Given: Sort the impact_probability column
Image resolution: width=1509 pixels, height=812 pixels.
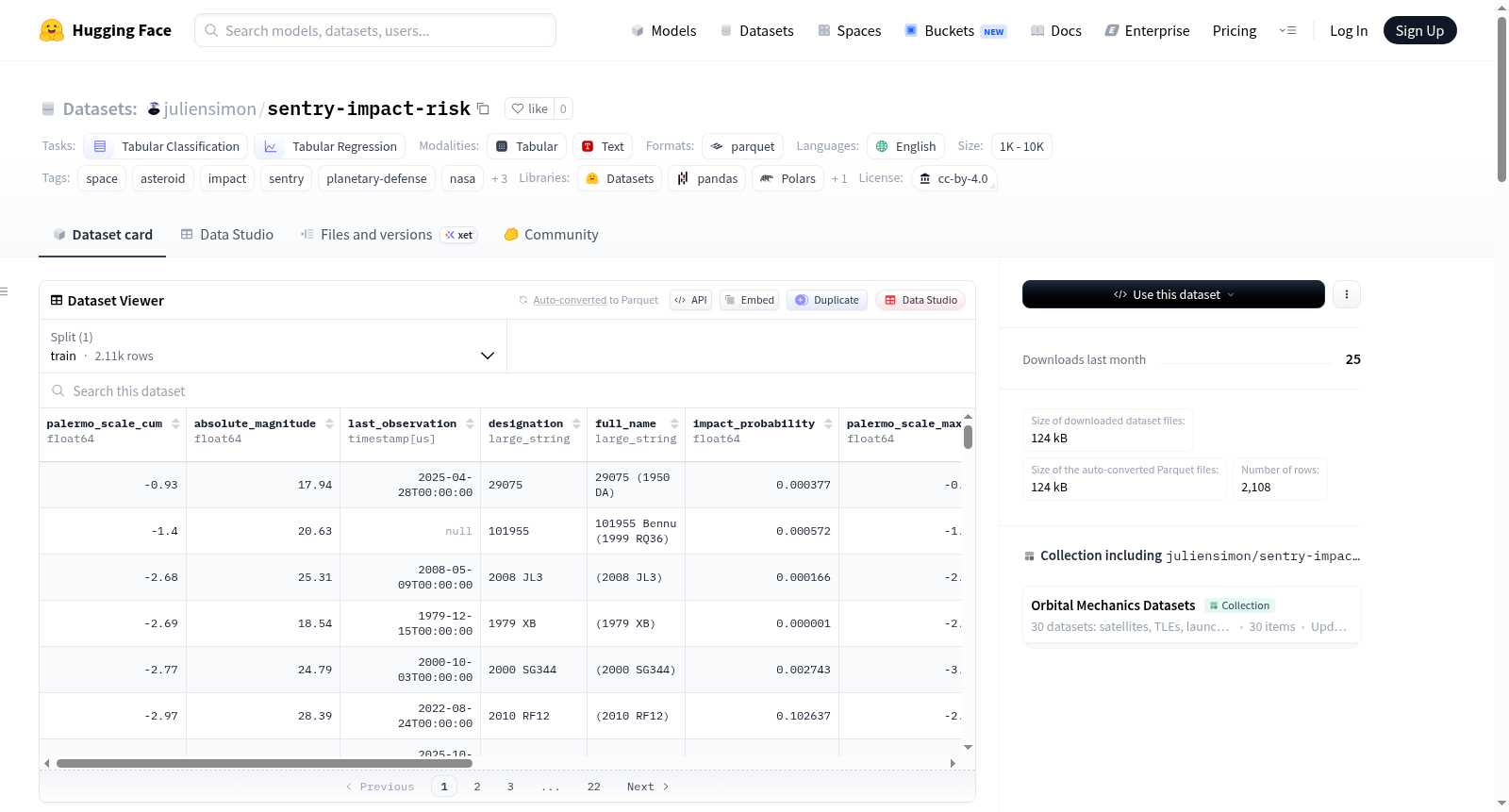Looking at the screenshot, I should (828, 423).
